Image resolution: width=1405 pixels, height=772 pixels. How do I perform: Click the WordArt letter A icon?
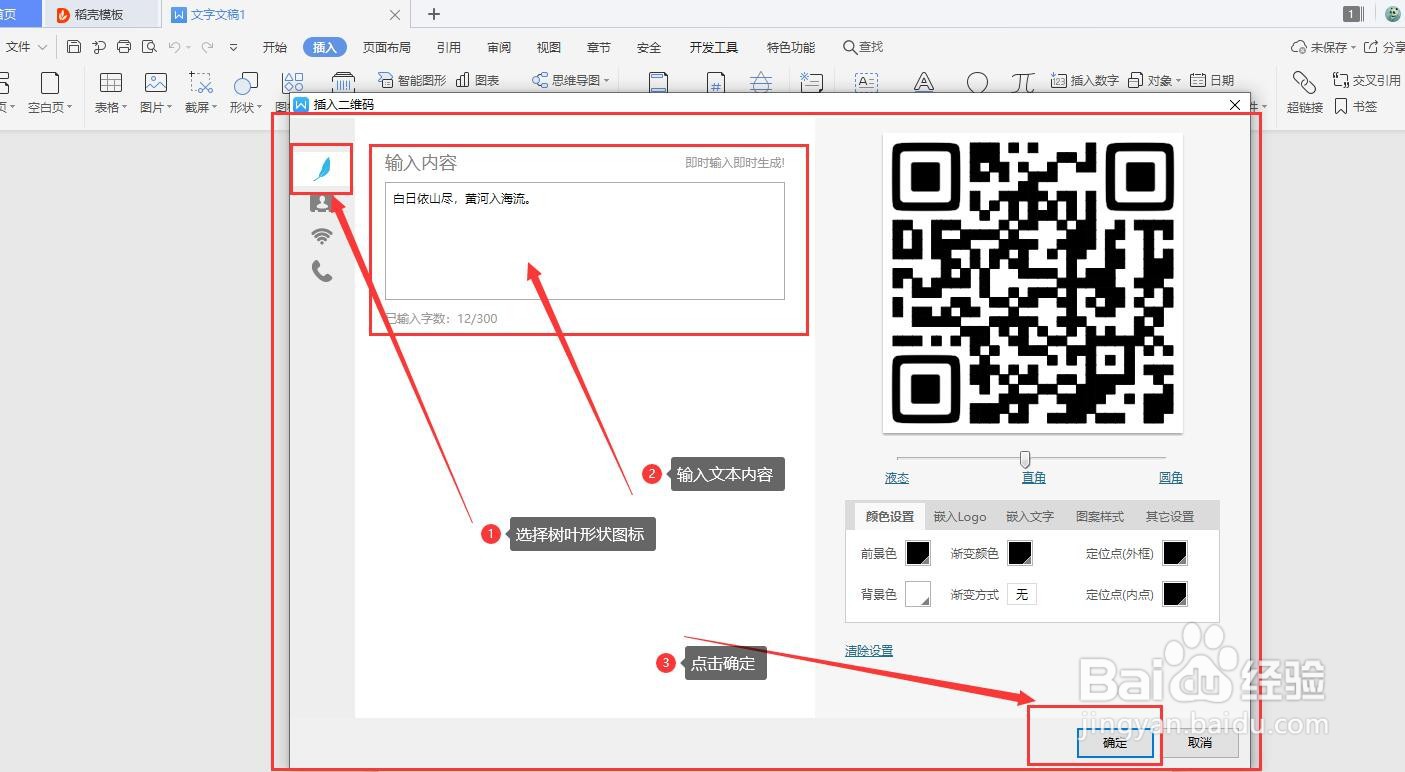coord(923,83)
